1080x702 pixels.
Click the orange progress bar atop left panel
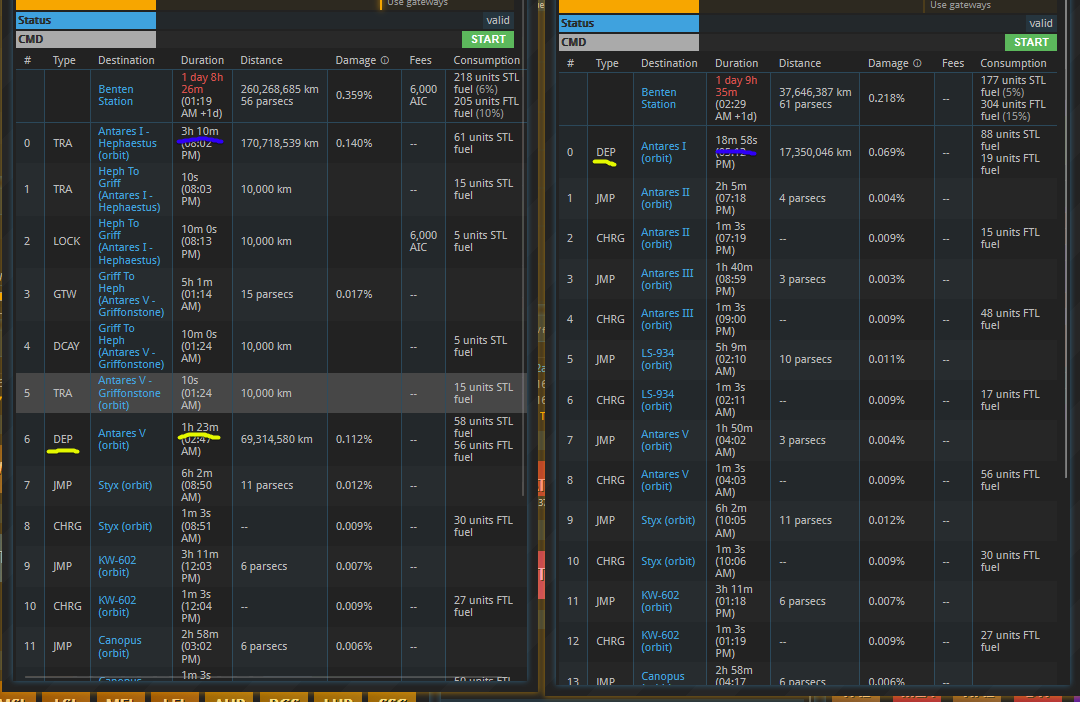point(85,4)
